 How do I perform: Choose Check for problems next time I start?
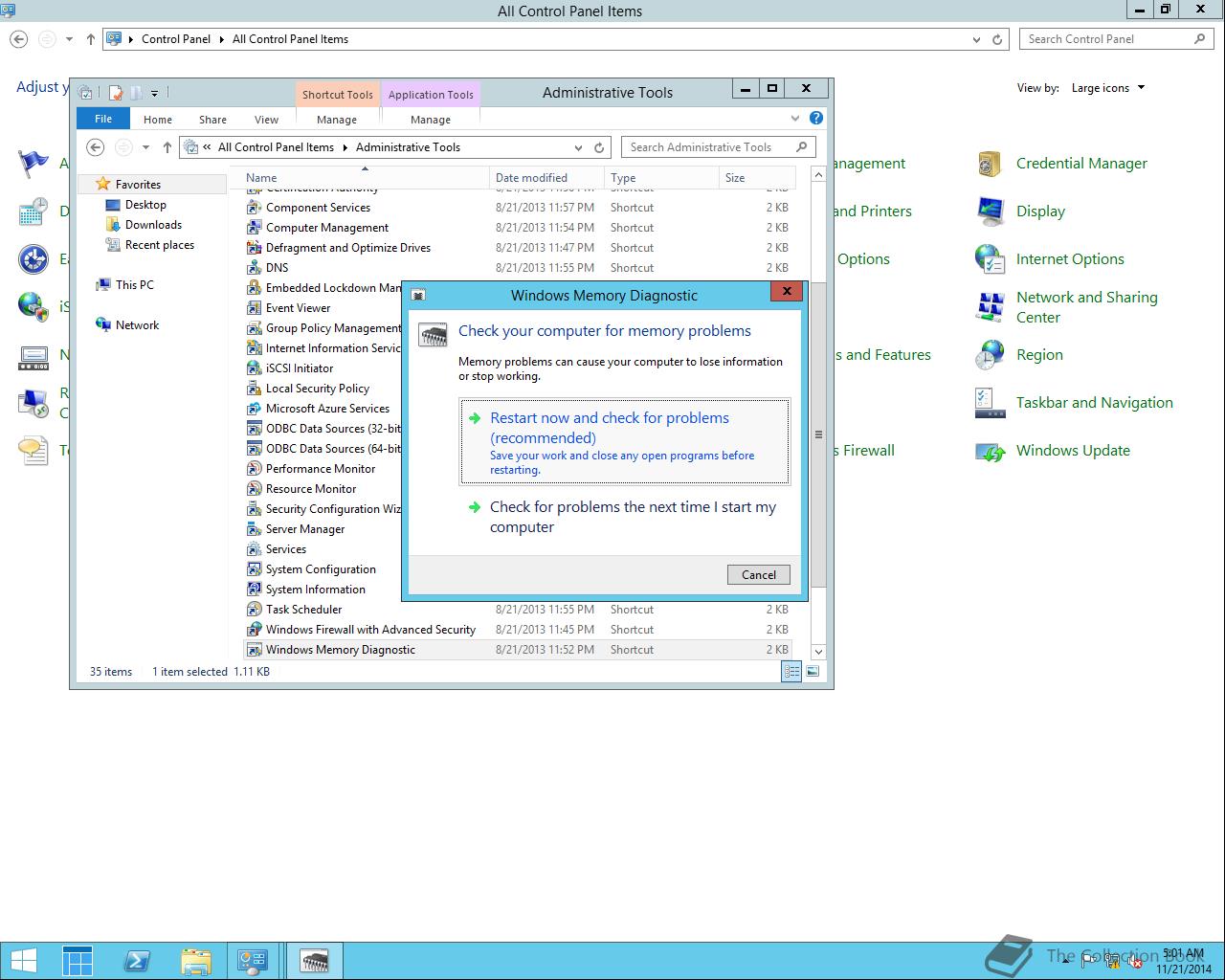pyautogui.click(x=625, y=517)
